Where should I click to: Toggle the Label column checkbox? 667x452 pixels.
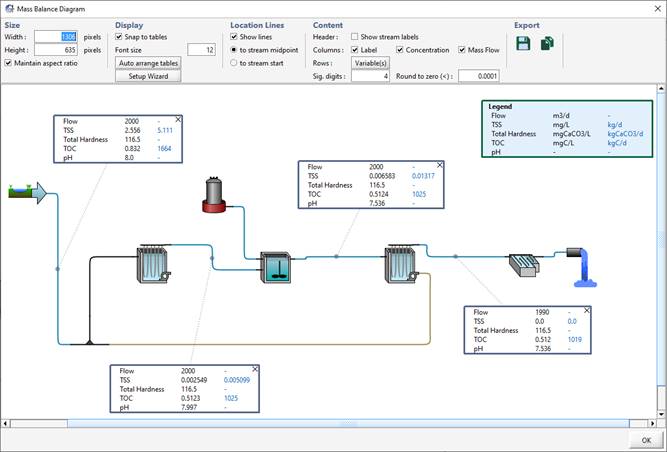(x=354, y=50)
